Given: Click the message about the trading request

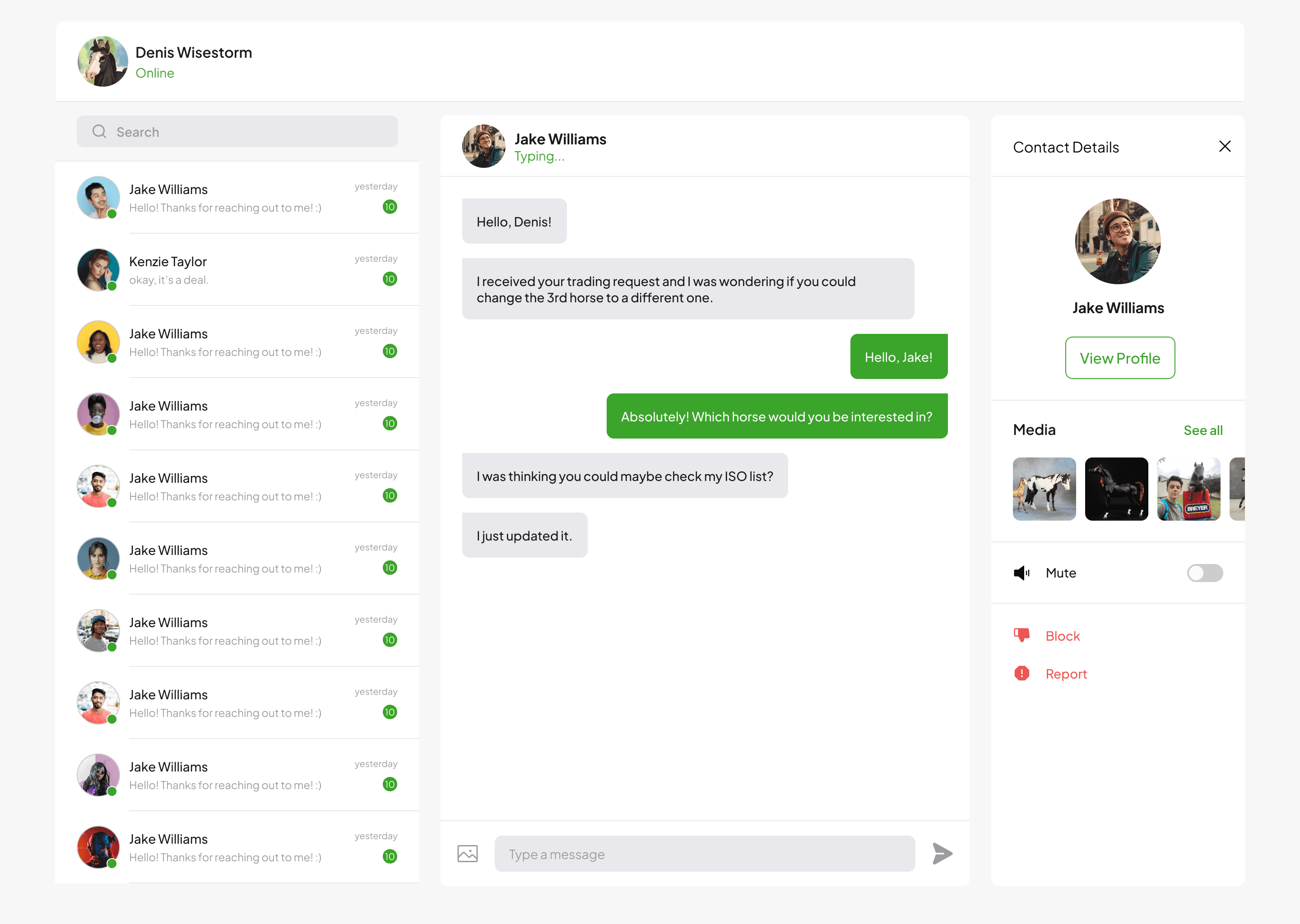Looking at the screenshot, I should [688, 289].
